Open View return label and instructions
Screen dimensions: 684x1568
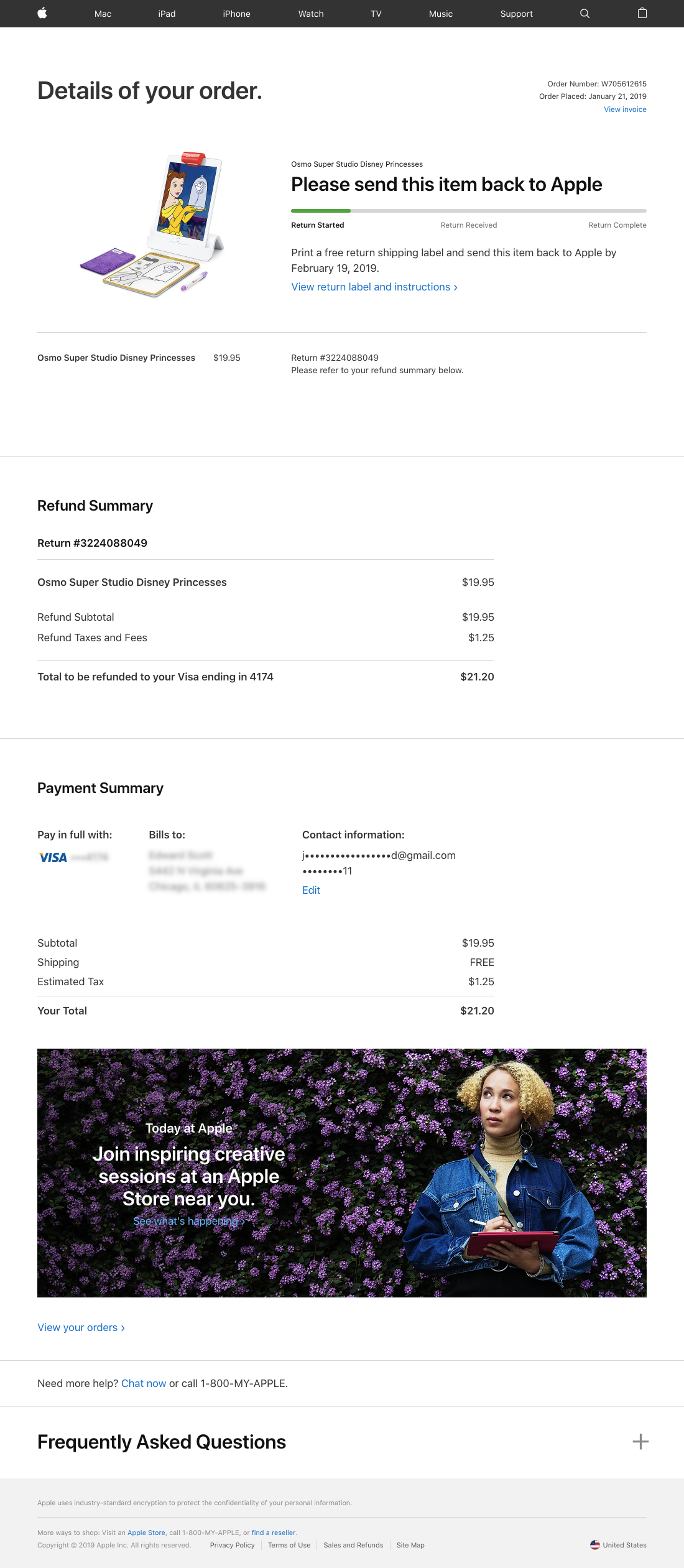[374, 287]
